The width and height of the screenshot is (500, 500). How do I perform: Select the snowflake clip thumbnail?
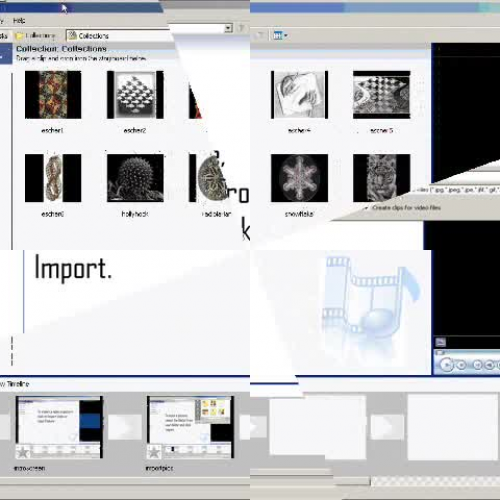(299, 178)
